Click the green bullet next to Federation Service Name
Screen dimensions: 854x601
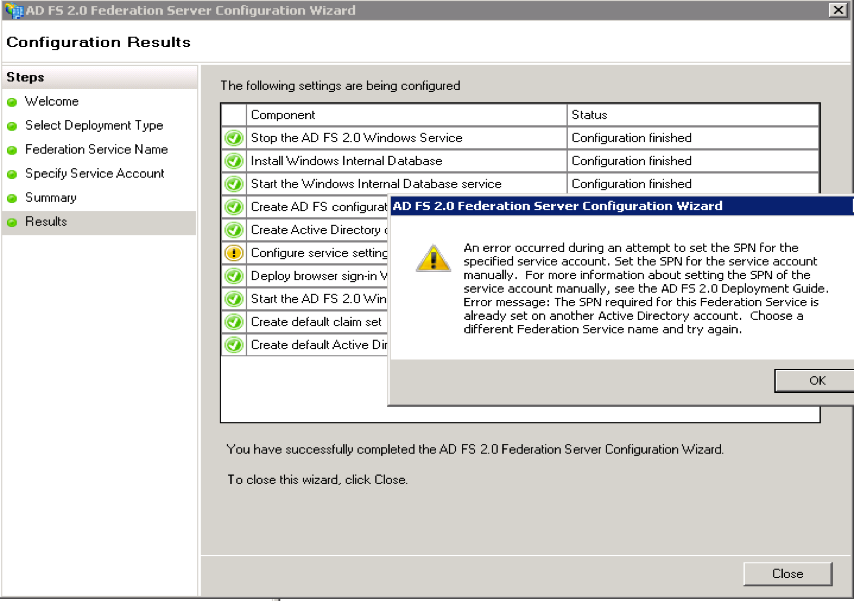pyautogui.click(x=12, y=150)
